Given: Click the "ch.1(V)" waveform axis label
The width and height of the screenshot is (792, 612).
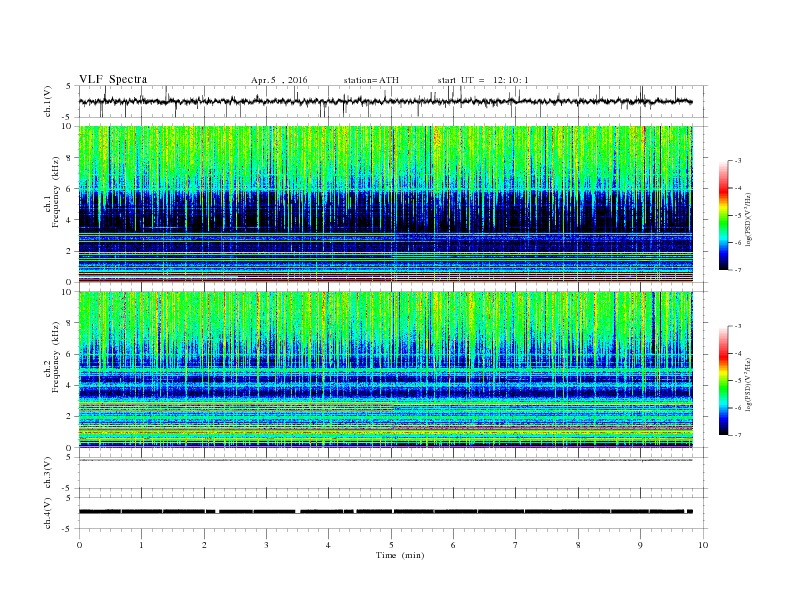Looking at the screenshot, I should click(48, 101).
